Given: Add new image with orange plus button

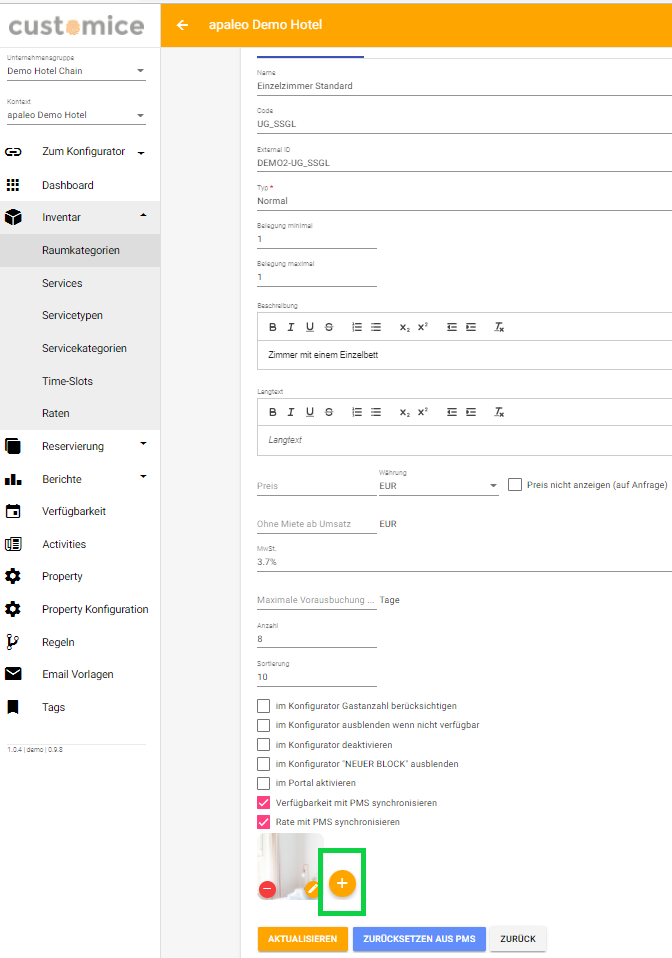Looking at the screenshot, I should pos(342,883).
